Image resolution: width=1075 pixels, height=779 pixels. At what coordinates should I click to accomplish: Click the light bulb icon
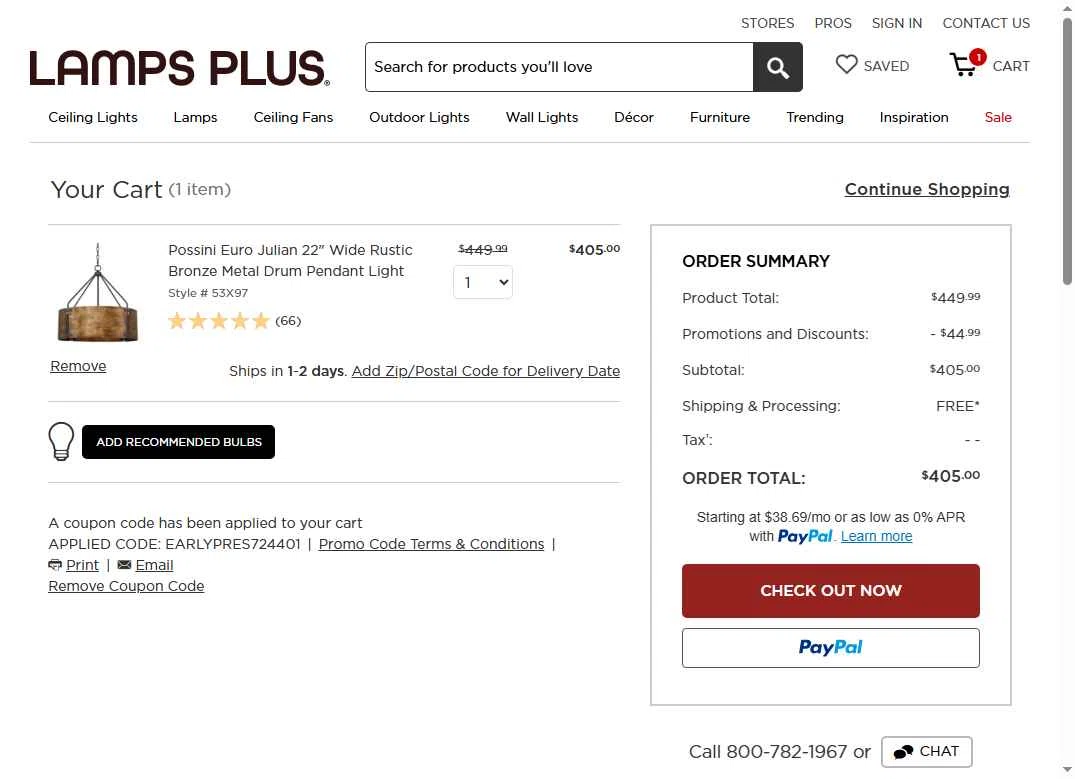point(62,441)
